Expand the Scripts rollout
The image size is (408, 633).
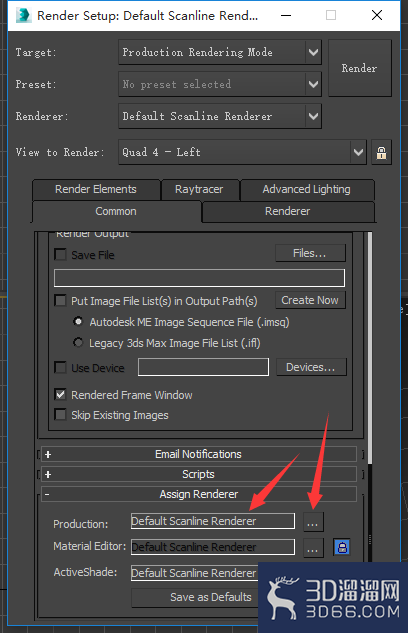(x=199, y=474)
